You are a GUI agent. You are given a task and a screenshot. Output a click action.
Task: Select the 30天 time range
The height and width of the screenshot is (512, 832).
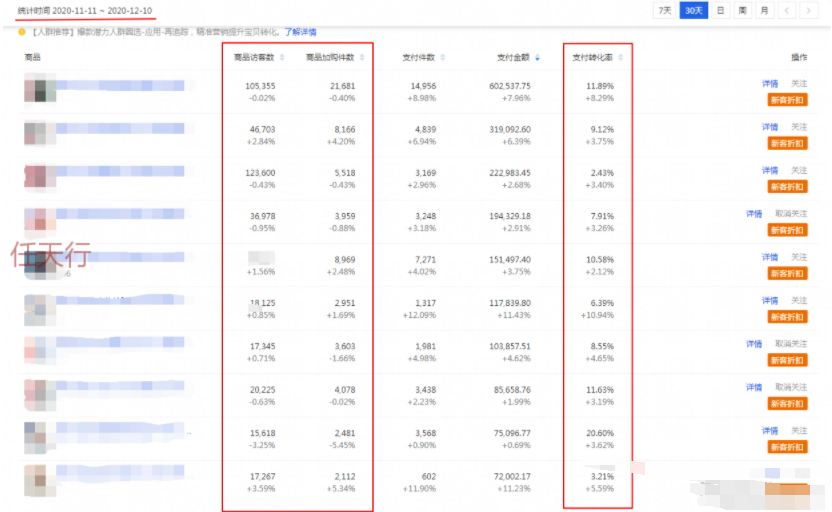coord(693,10)
